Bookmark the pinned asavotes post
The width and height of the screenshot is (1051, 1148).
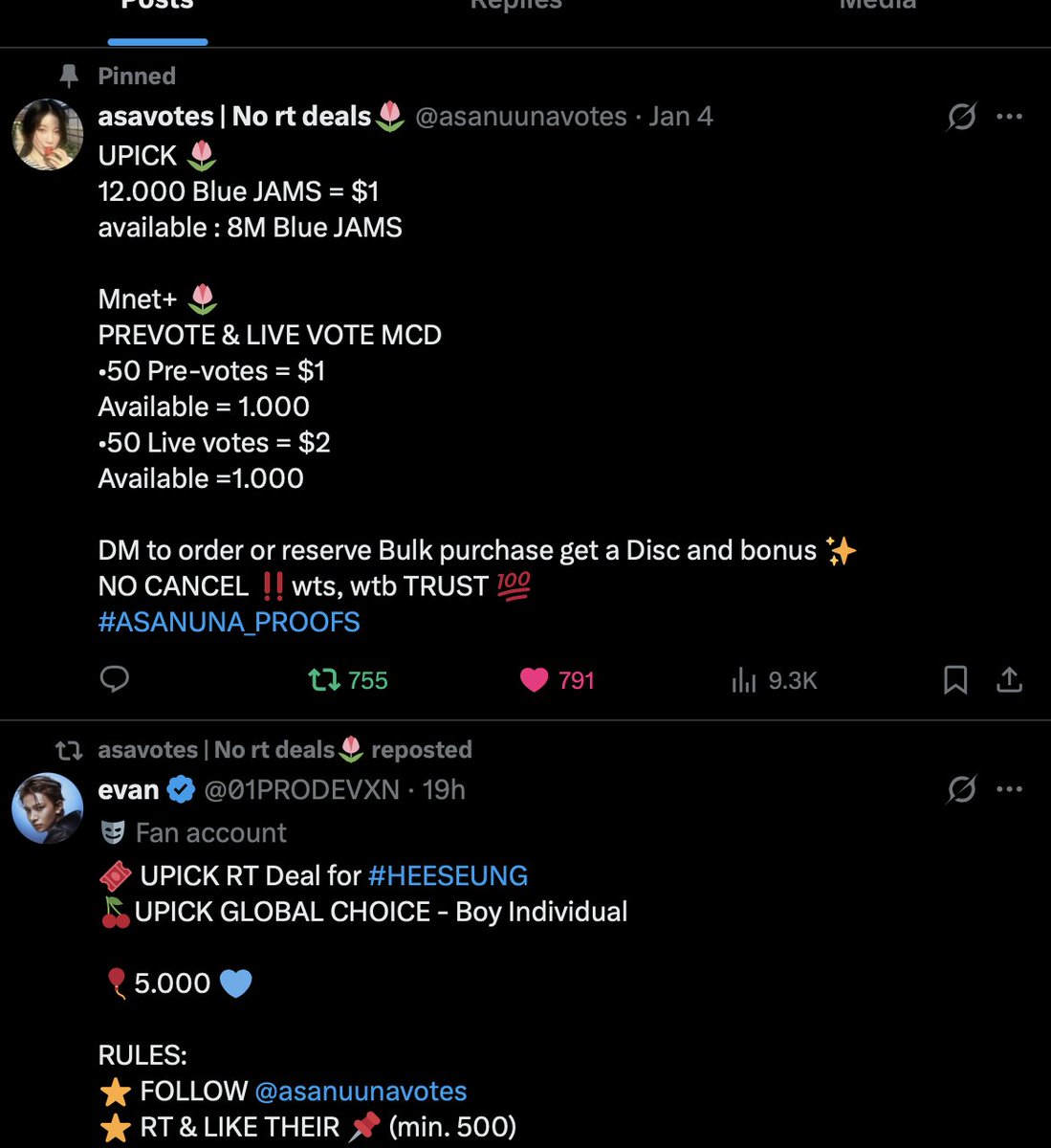tap(955, 680)
